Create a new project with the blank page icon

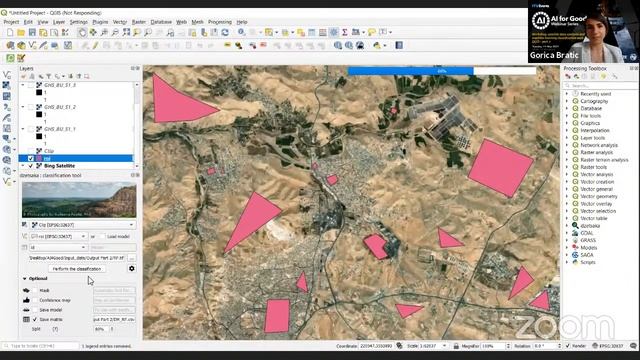pyautogui.click(x=10, y=32)
